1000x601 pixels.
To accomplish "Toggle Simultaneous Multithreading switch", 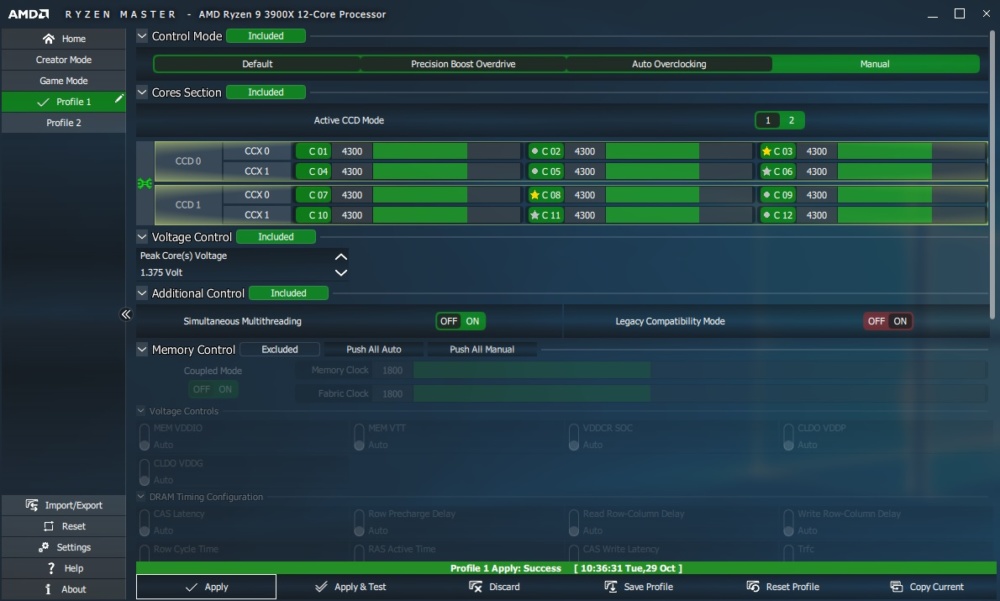I will [460, 321].
